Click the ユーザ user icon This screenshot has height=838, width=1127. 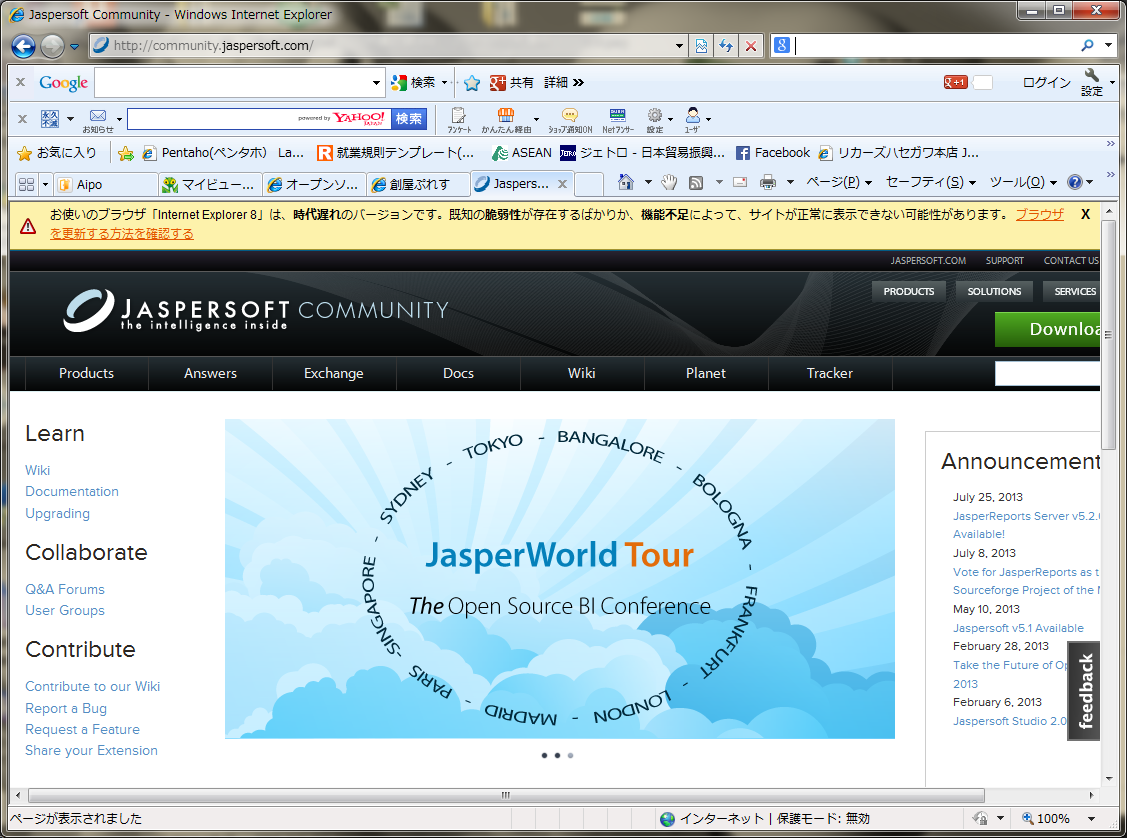tap(692, 120)
